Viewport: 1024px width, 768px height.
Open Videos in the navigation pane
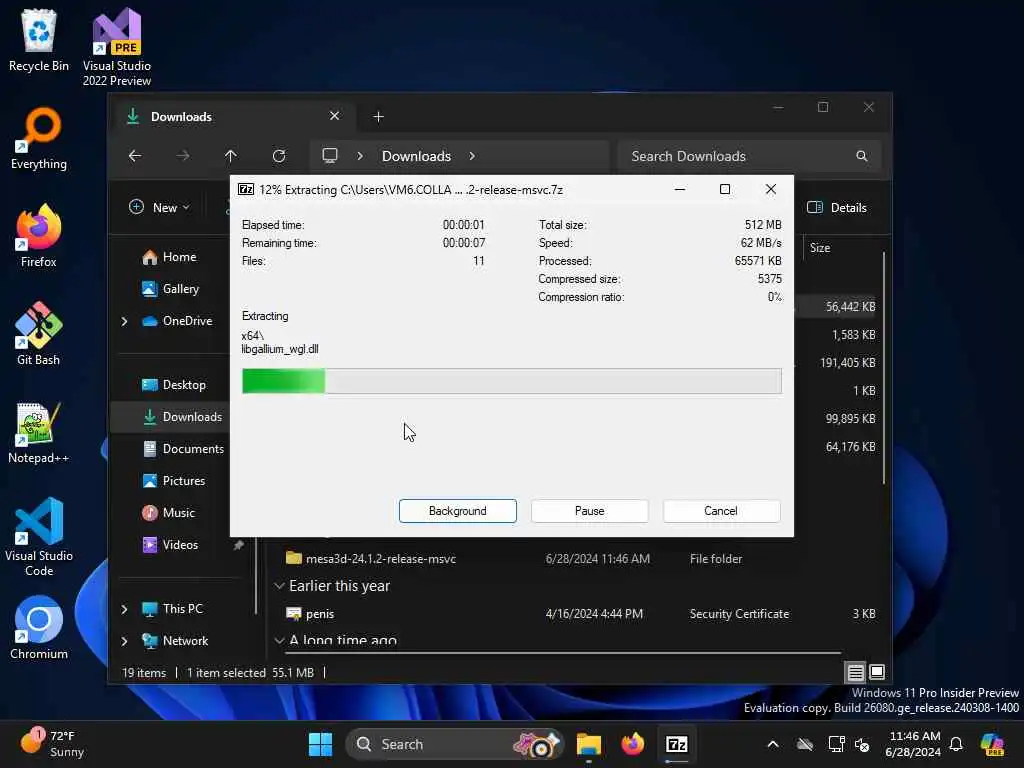170,545
